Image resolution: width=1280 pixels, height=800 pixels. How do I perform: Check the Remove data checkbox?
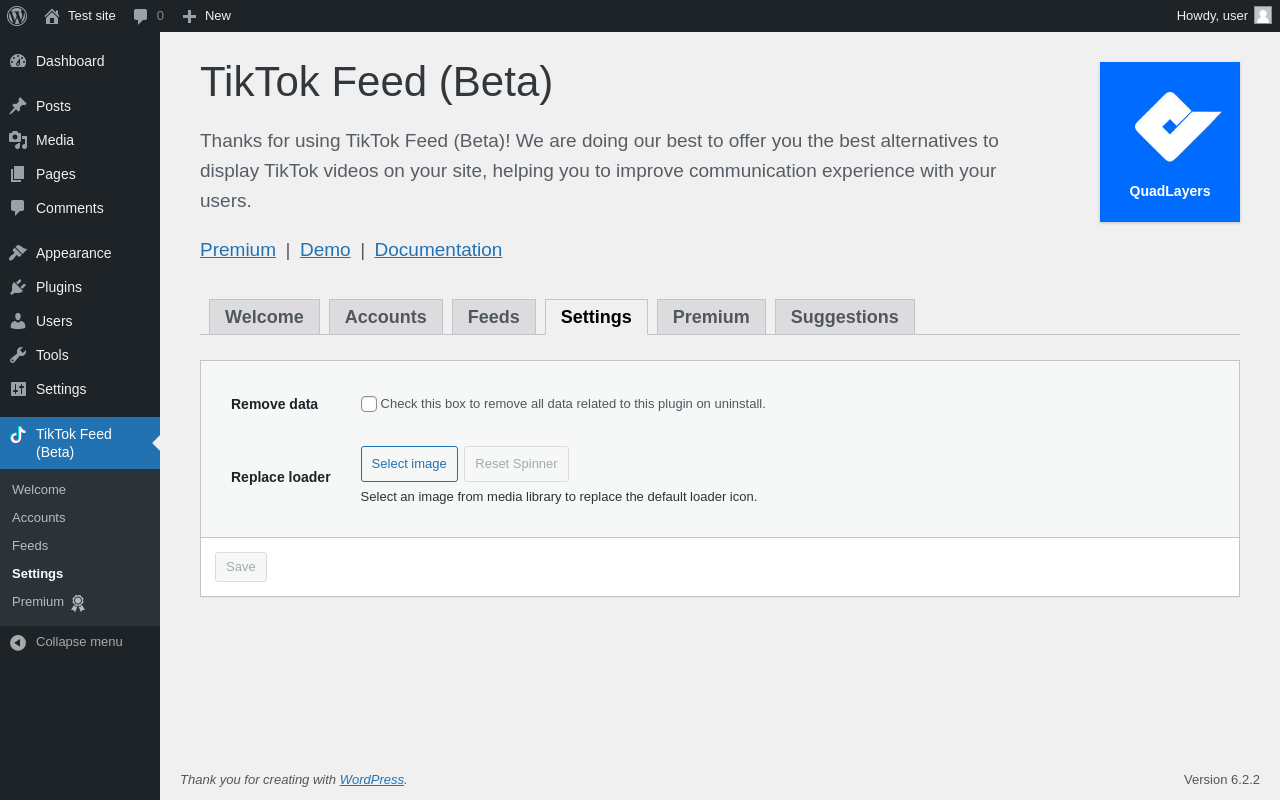369,404
